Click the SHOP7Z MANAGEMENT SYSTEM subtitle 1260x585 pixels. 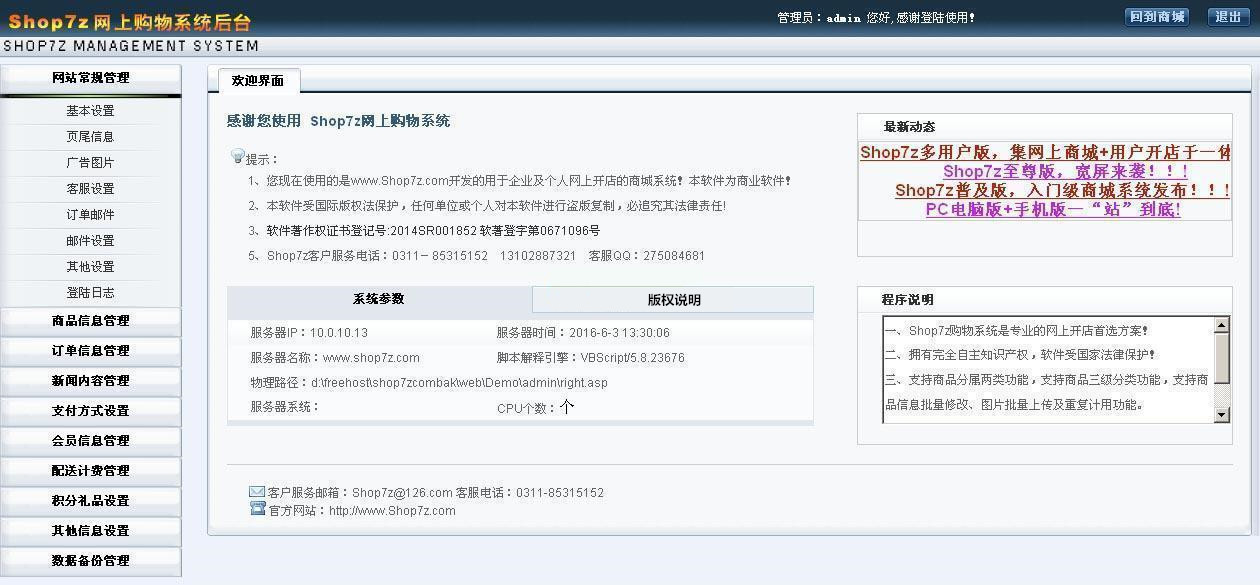point(130,46)
